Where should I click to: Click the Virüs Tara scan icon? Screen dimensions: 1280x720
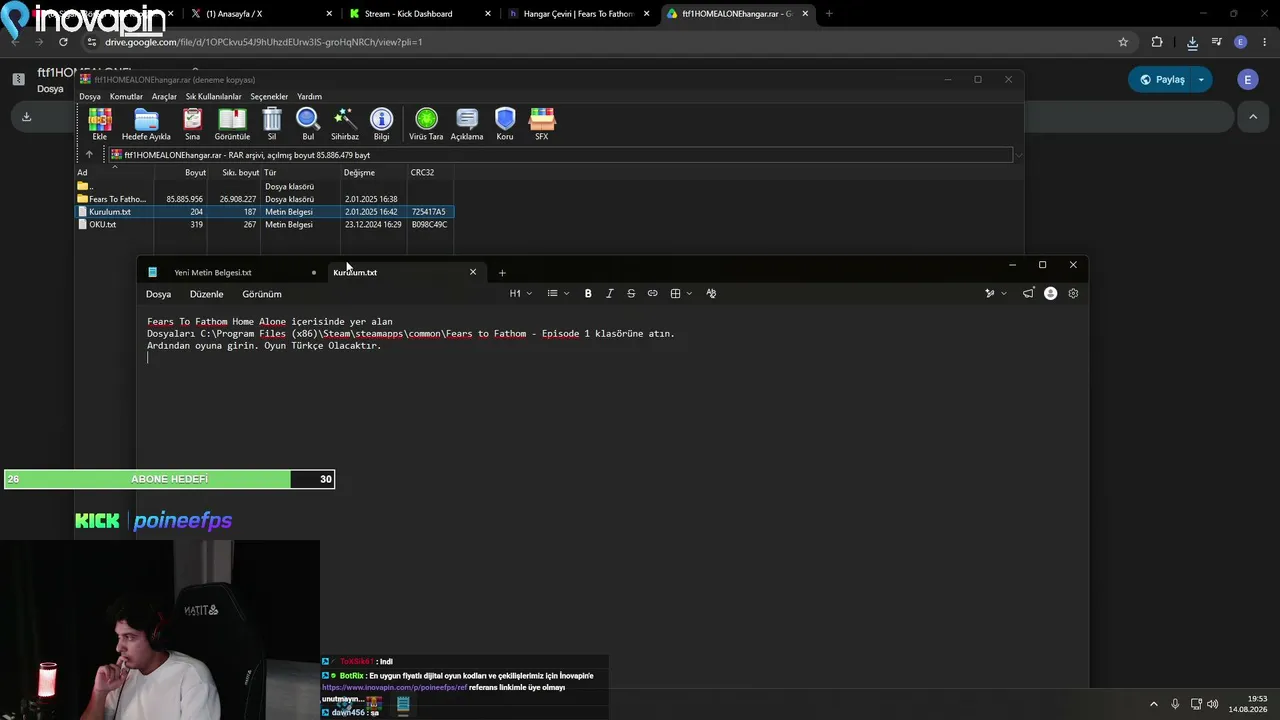point(426,124)
